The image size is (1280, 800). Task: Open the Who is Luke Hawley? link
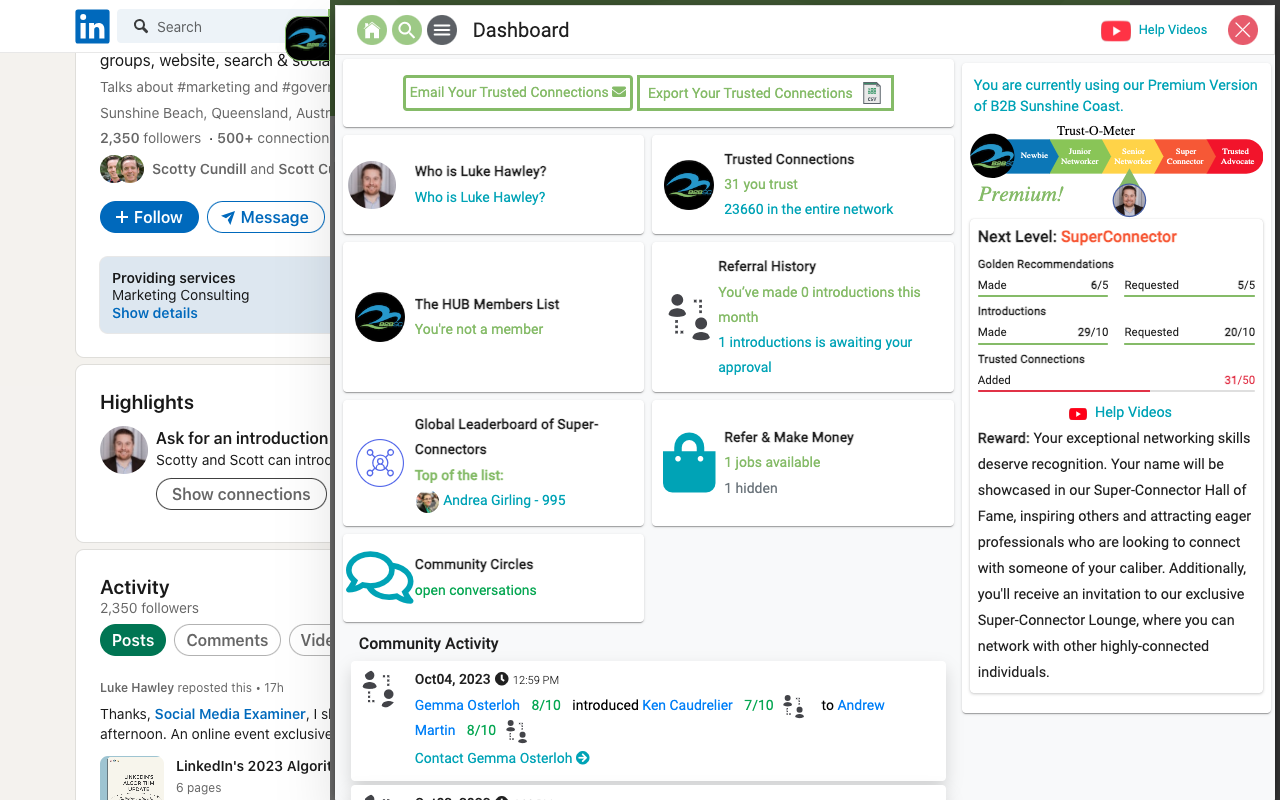pos(480,197)
